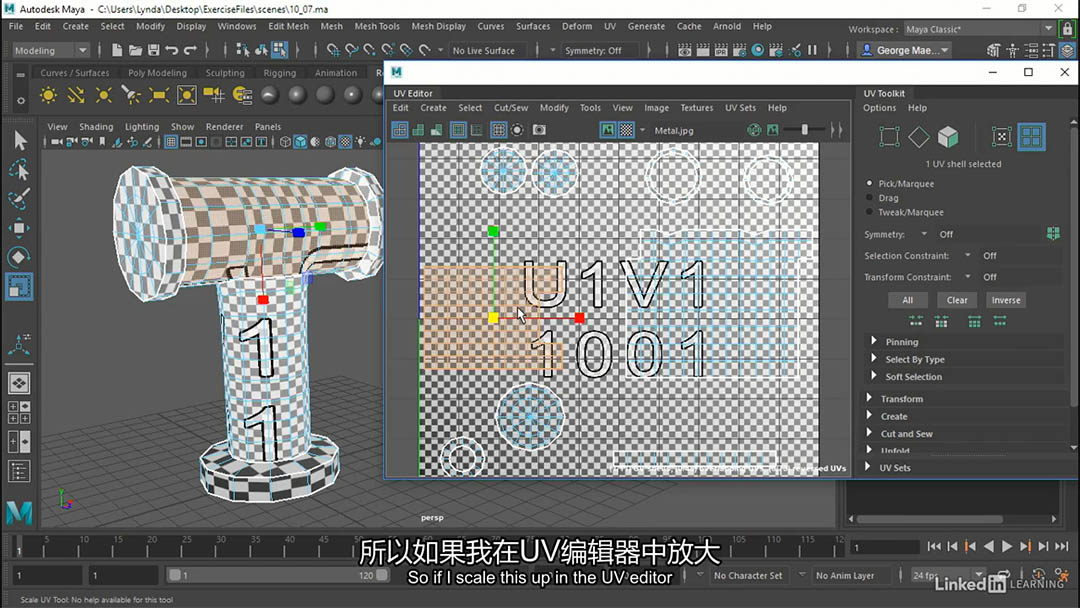Activate the Rotate tool in the toolbox

tap(19, 257)
